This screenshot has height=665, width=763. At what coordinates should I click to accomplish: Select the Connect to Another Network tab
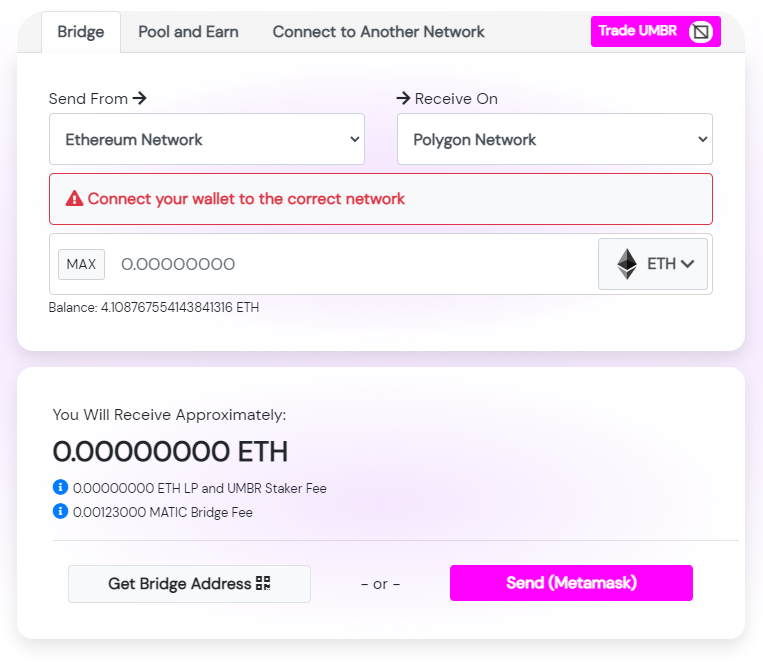(378, 32)
